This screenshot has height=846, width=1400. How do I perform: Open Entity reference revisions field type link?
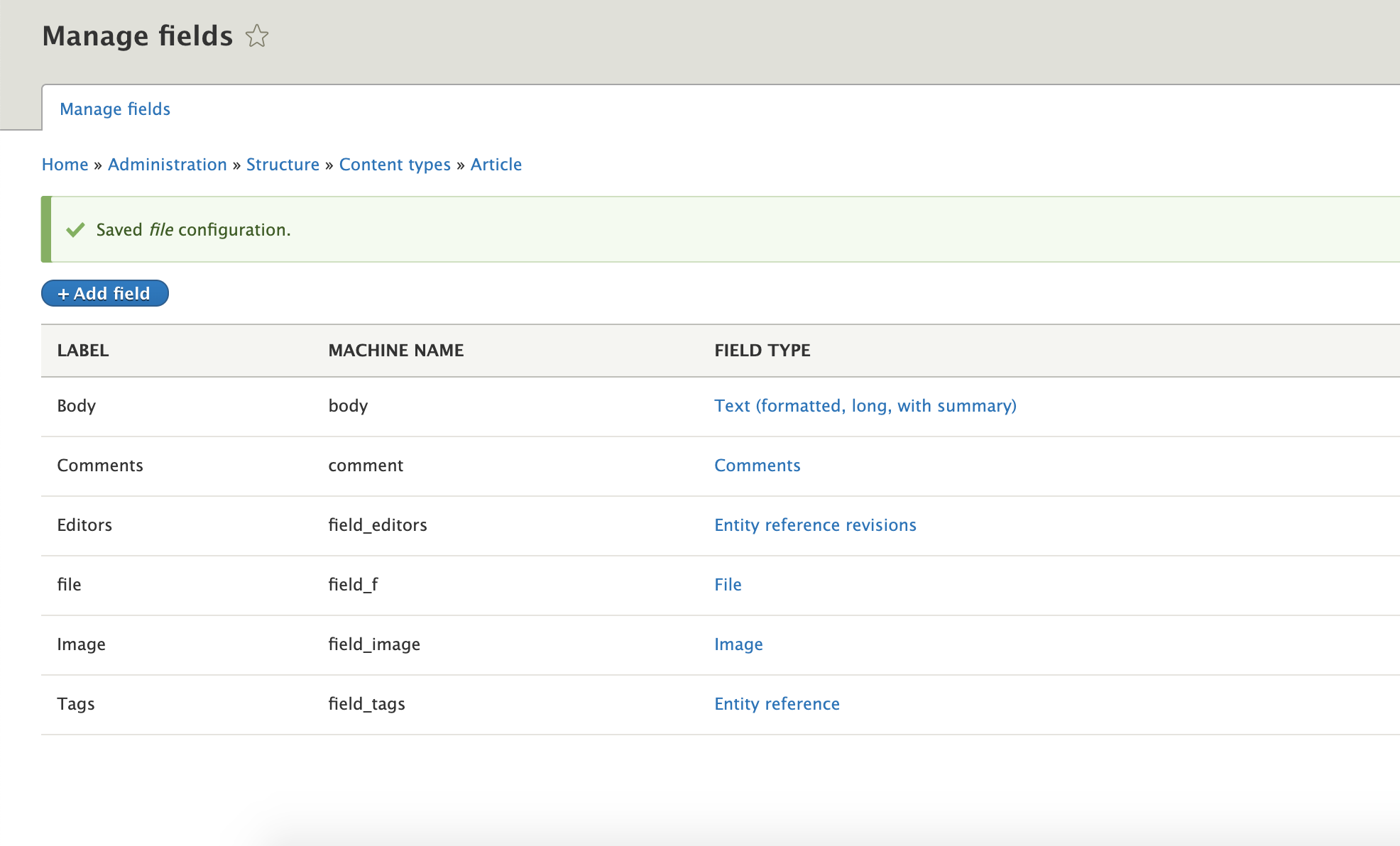(815, 525)
